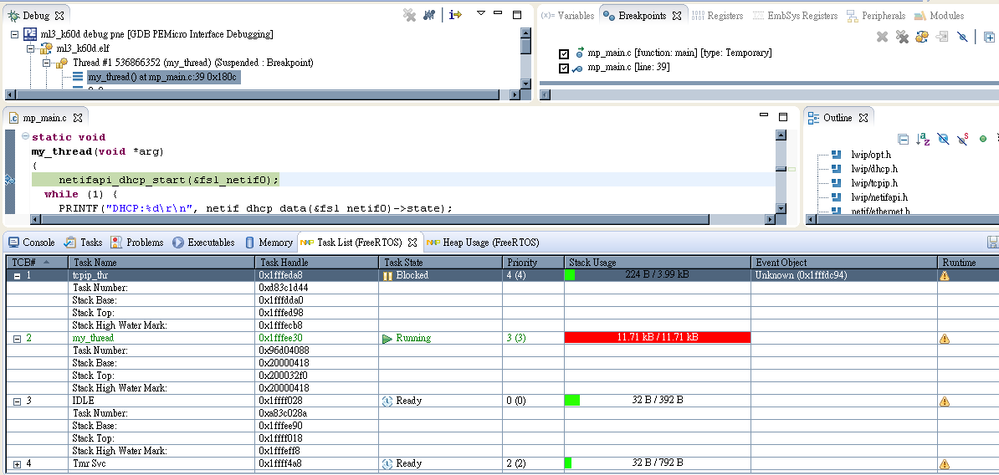Screen dimensions: 999x475
Task: Open the Debug view menu triangle
Action: [481, 13]
